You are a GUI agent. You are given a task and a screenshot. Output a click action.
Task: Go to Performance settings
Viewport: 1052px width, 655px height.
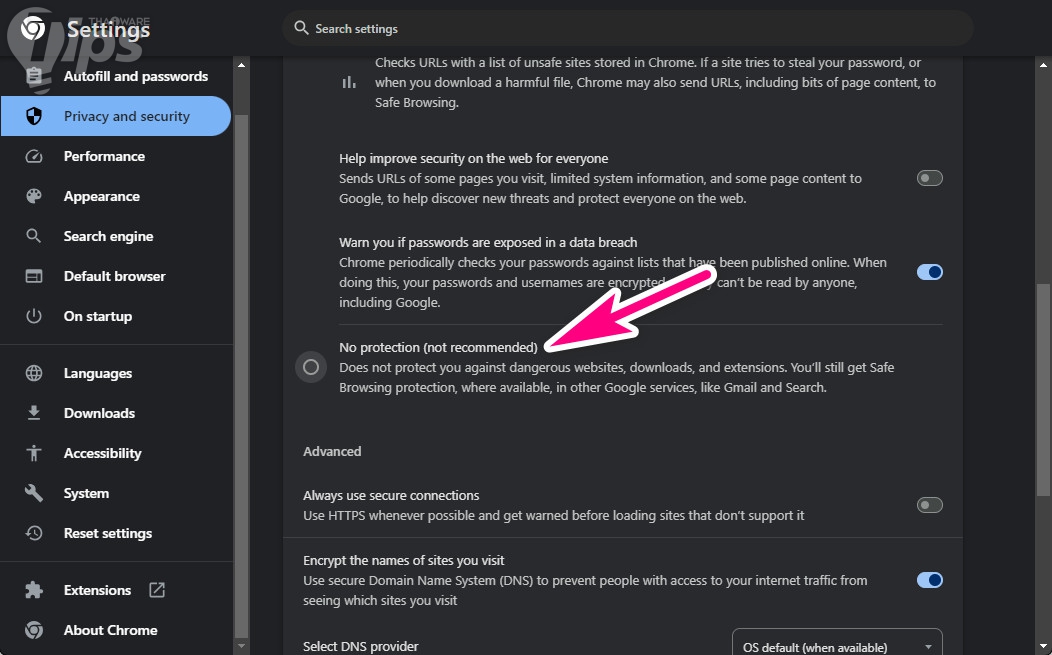(x=116, y=156)
